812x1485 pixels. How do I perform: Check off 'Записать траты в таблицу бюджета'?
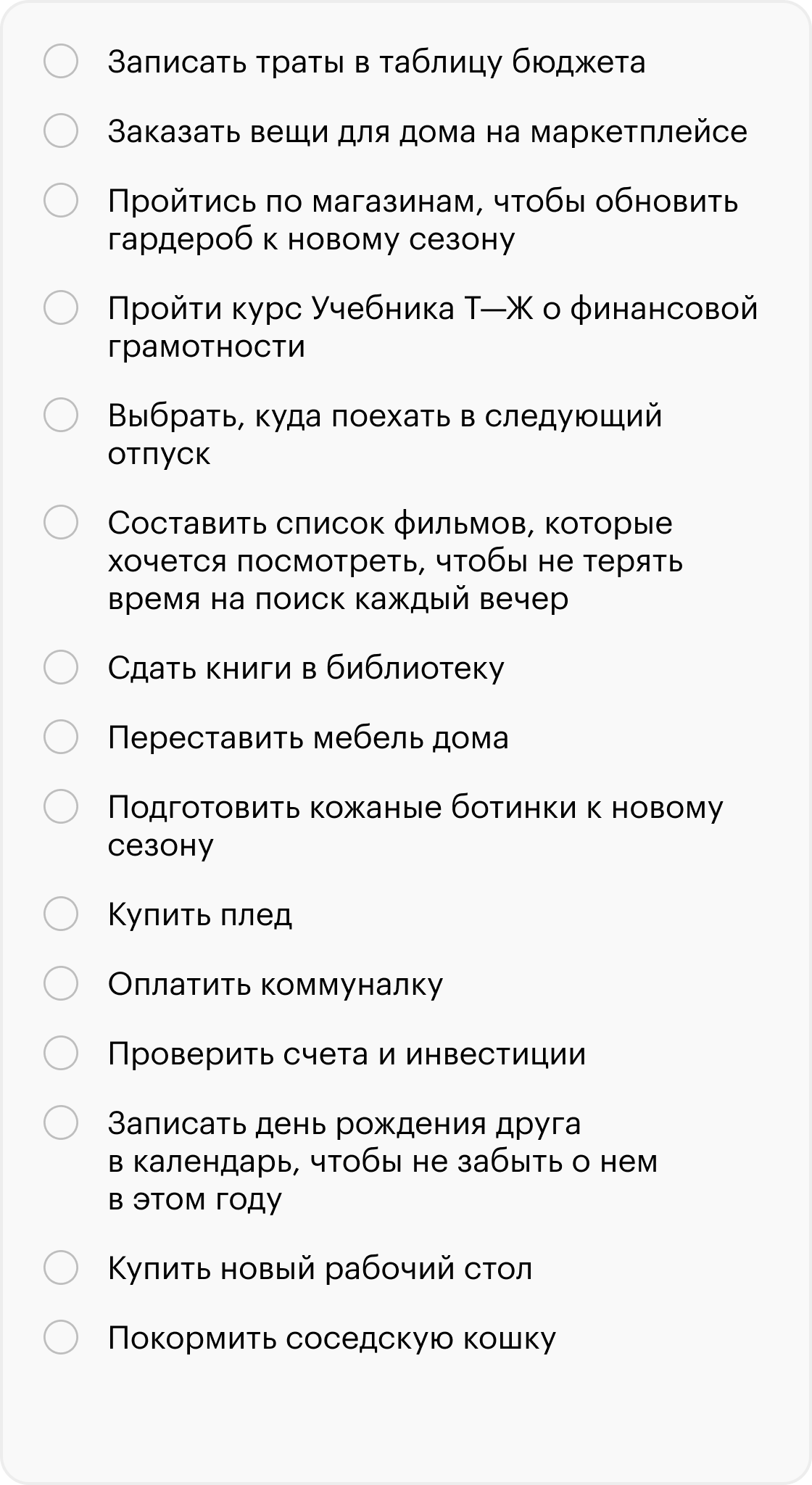pos(61,61)
